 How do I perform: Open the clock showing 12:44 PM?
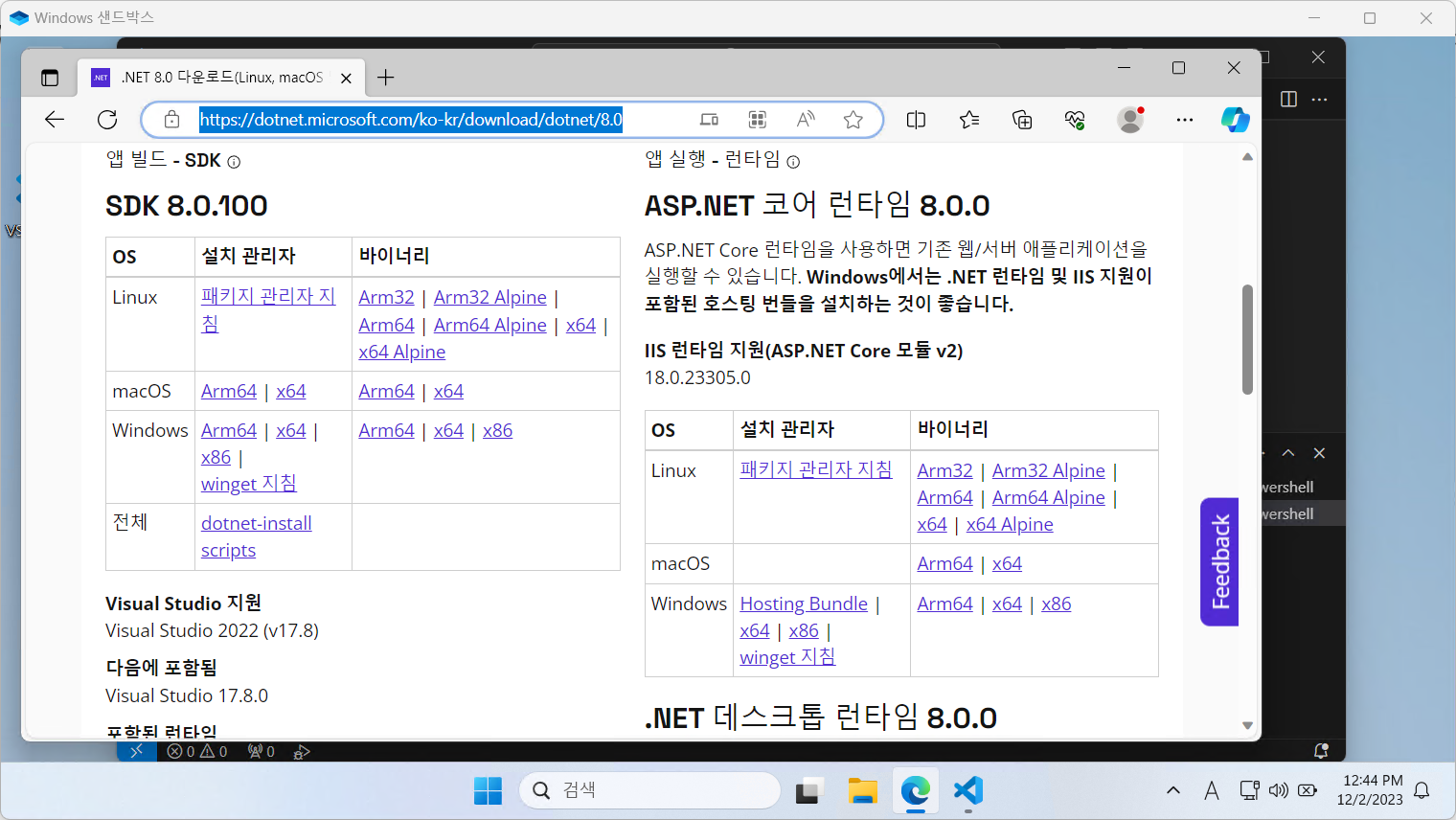pos(1372,790)
